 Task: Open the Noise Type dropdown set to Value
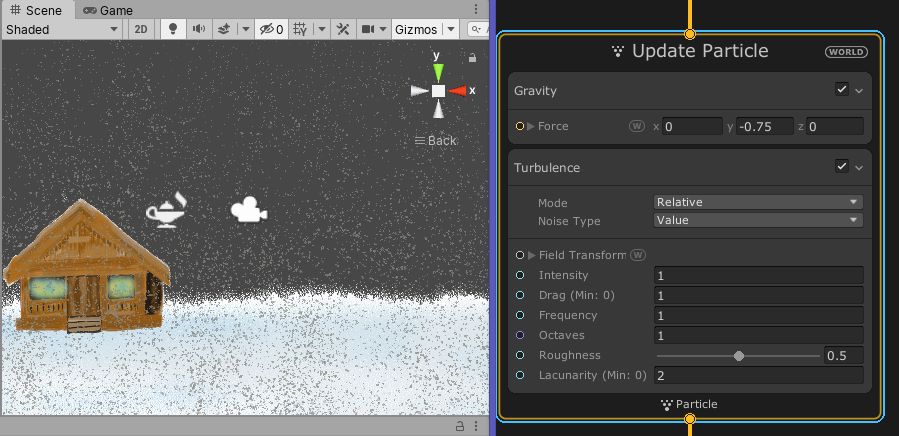[758, 220]
